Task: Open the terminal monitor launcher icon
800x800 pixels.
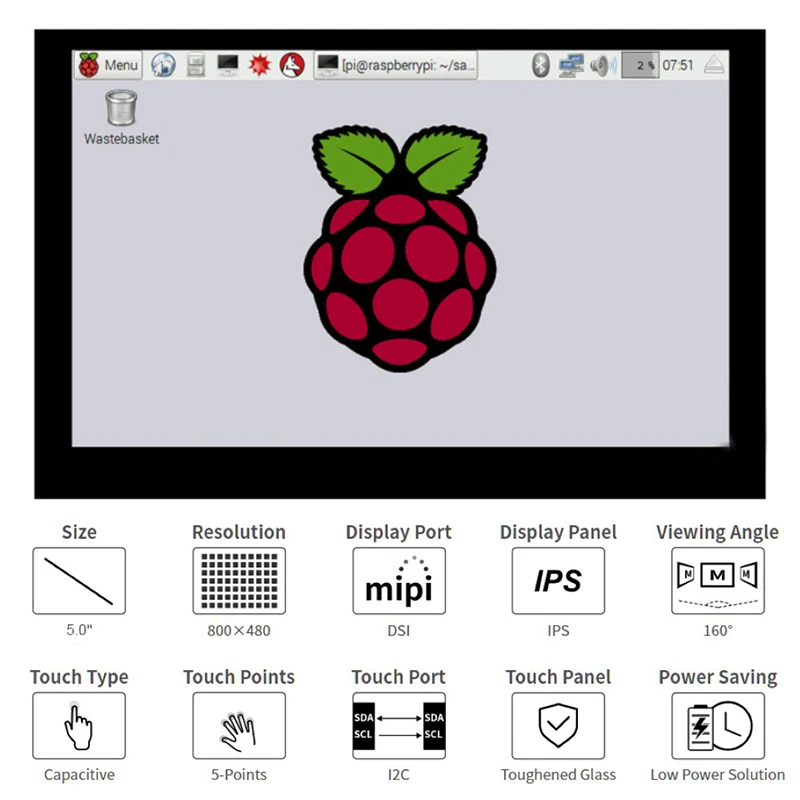Action: [228, 65]
